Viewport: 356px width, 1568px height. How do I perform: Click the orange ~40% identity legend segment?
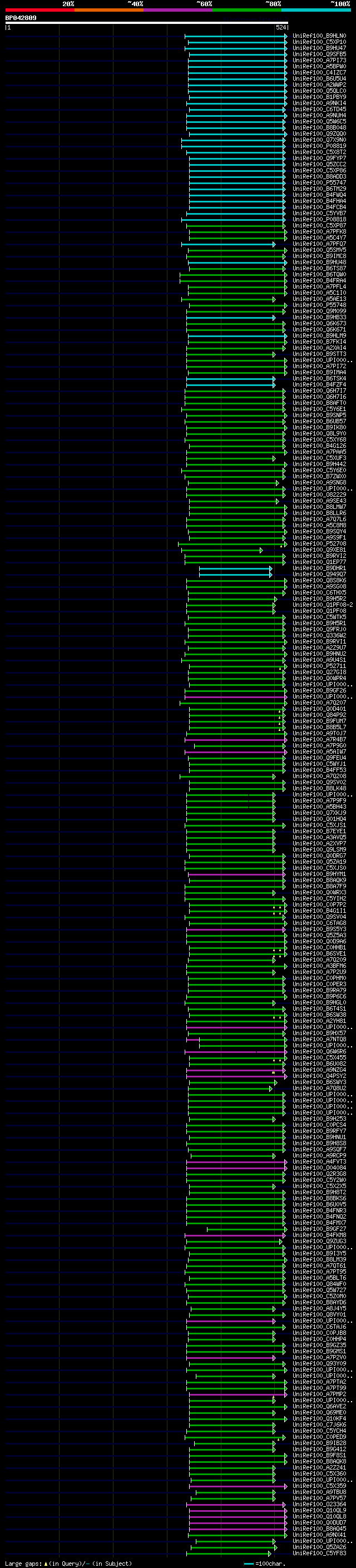coord(109,10)
